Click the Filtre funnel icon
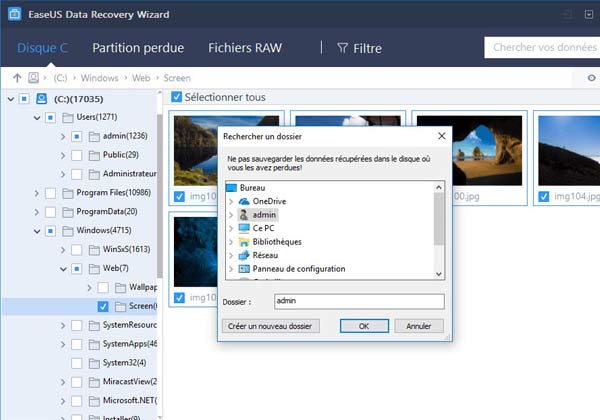600x420 pixels. click(342, 48)
